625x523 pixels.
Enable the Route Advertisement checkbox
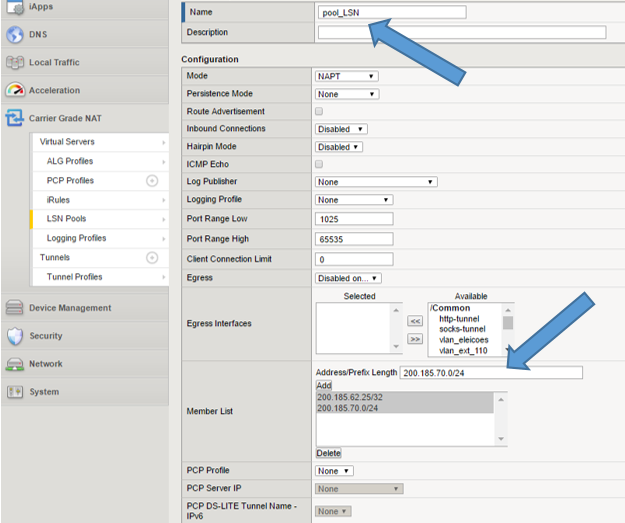tap(319, 111)
